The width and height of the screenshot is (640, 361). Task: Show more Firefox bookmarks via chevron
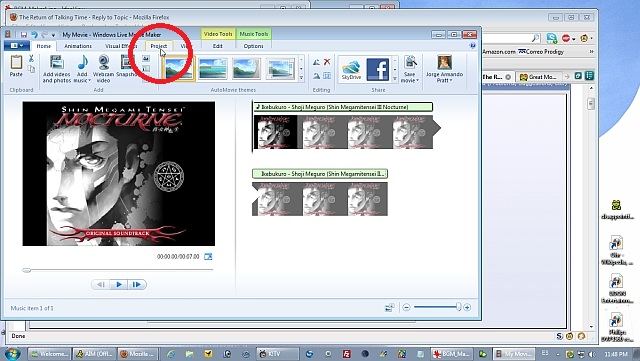pos(591,52)
